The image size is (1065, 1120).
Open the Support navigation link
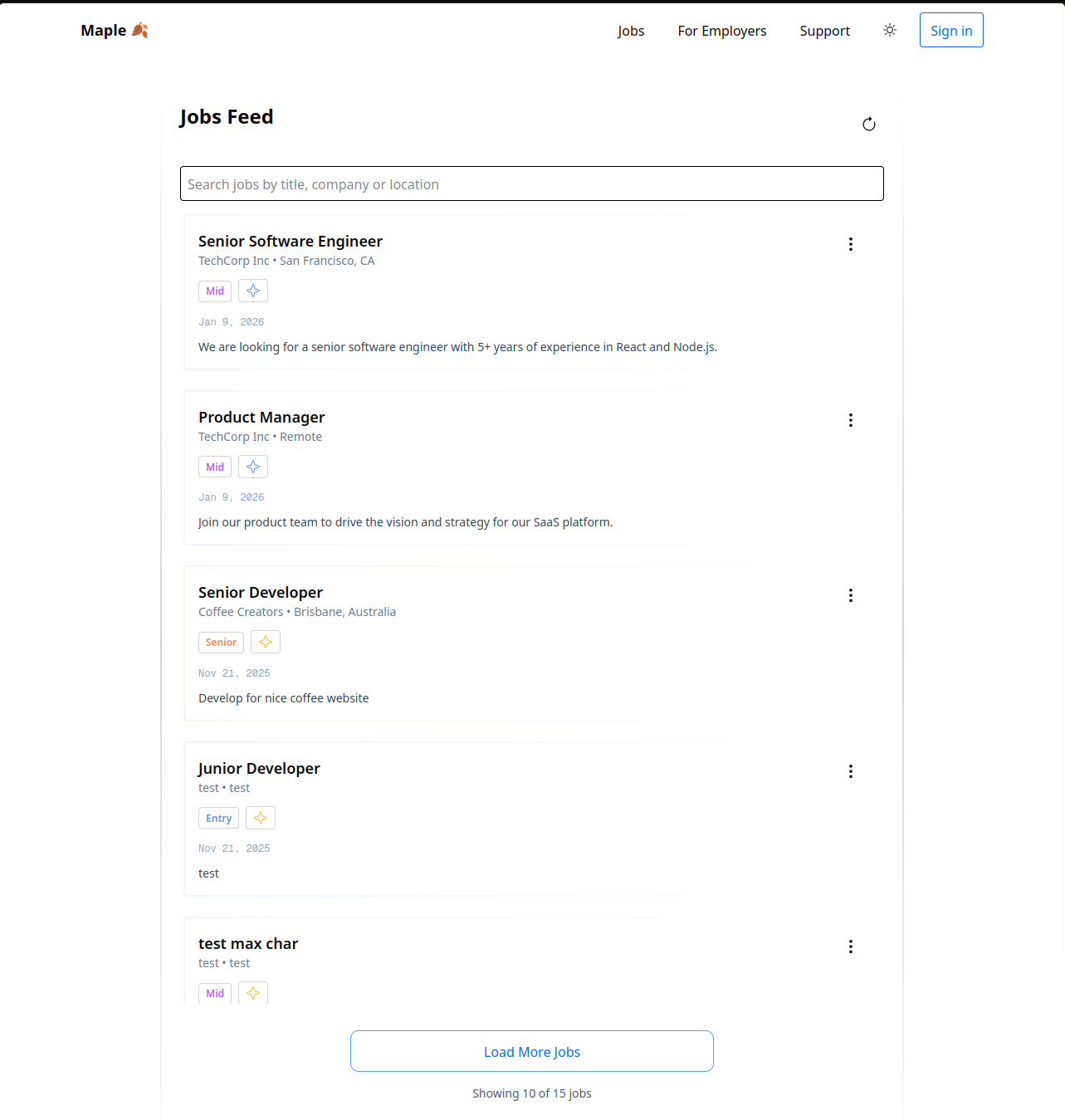point(825,31)
